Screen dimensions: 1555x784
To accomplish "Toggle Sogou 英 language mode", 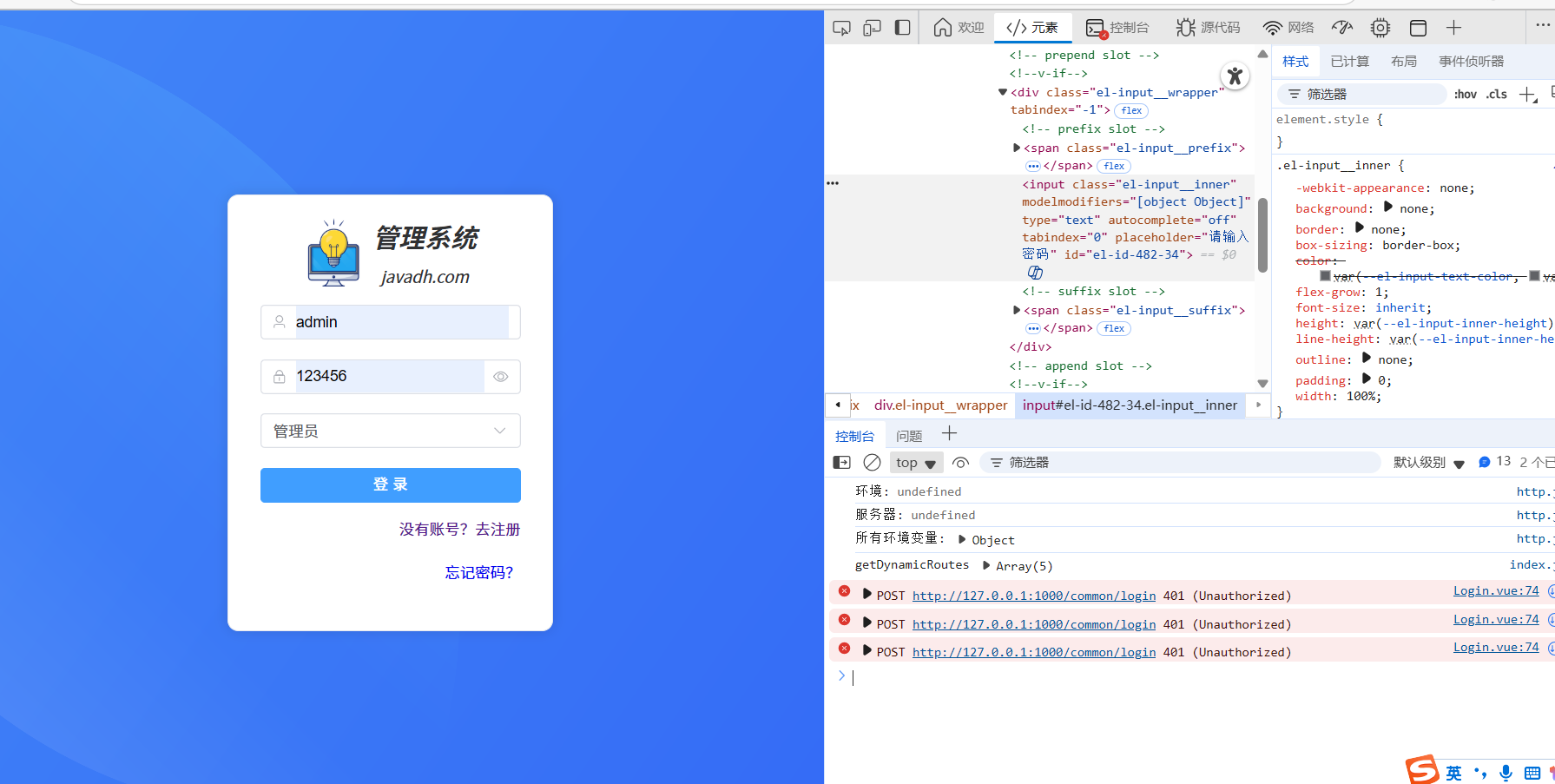I will [1453, 773].
